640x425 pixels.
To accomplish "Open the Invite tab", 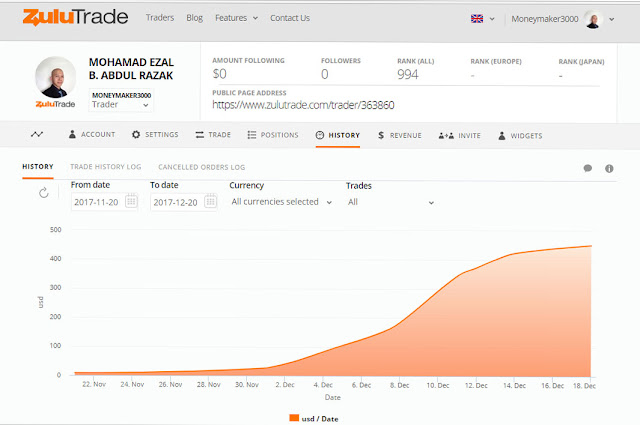I will pos(460,136).
